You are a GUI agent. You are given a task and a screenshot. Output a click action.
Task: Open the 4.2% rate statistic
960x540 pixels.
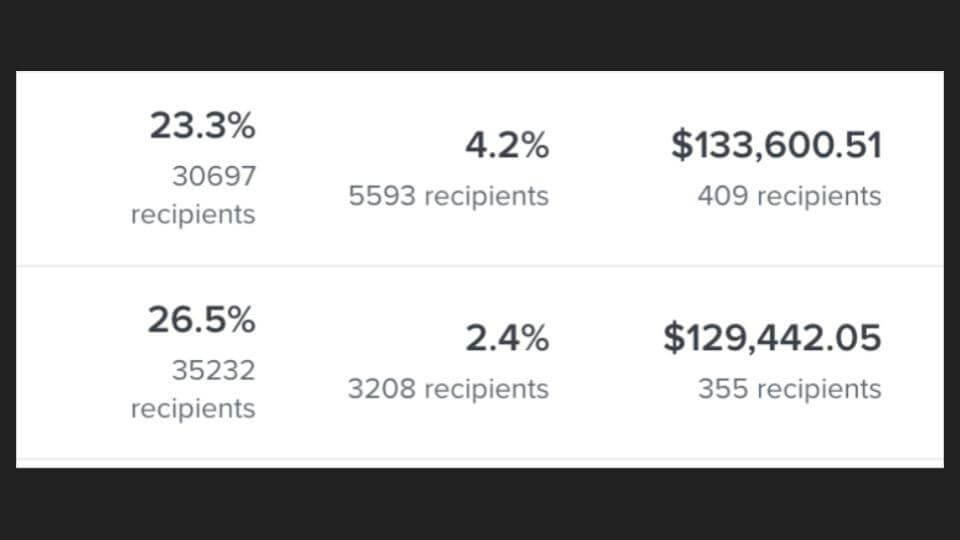[x=507, y=145]
